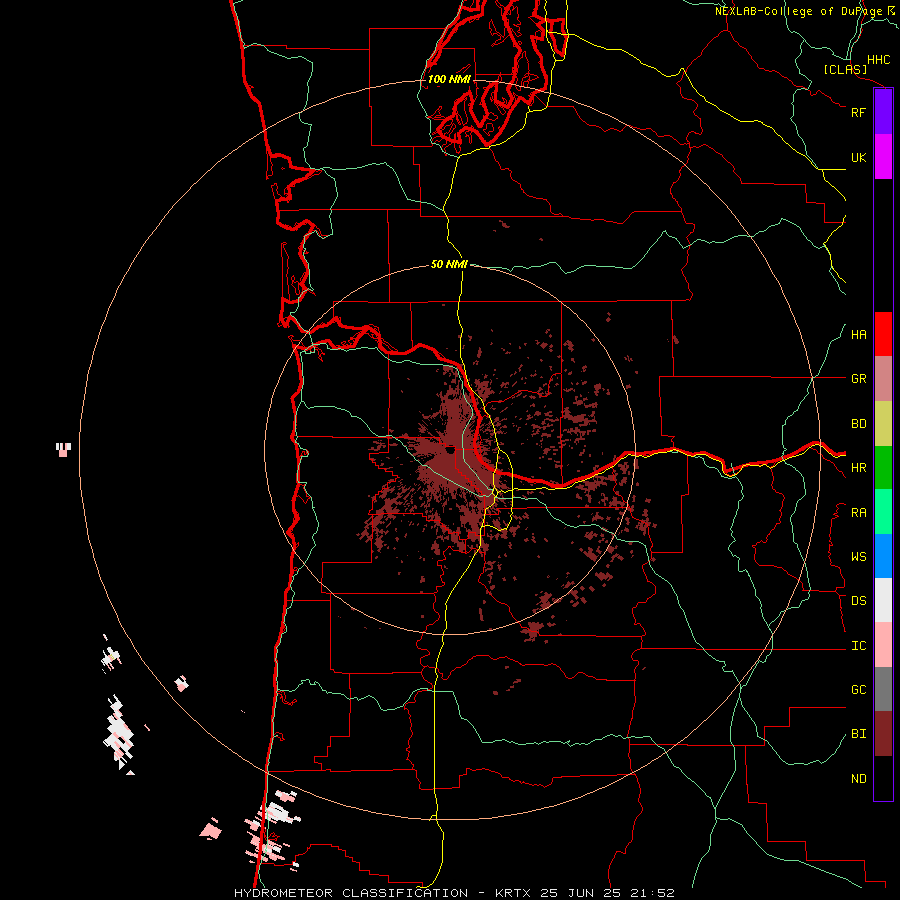Click the RF legend label

pos(858,112)
